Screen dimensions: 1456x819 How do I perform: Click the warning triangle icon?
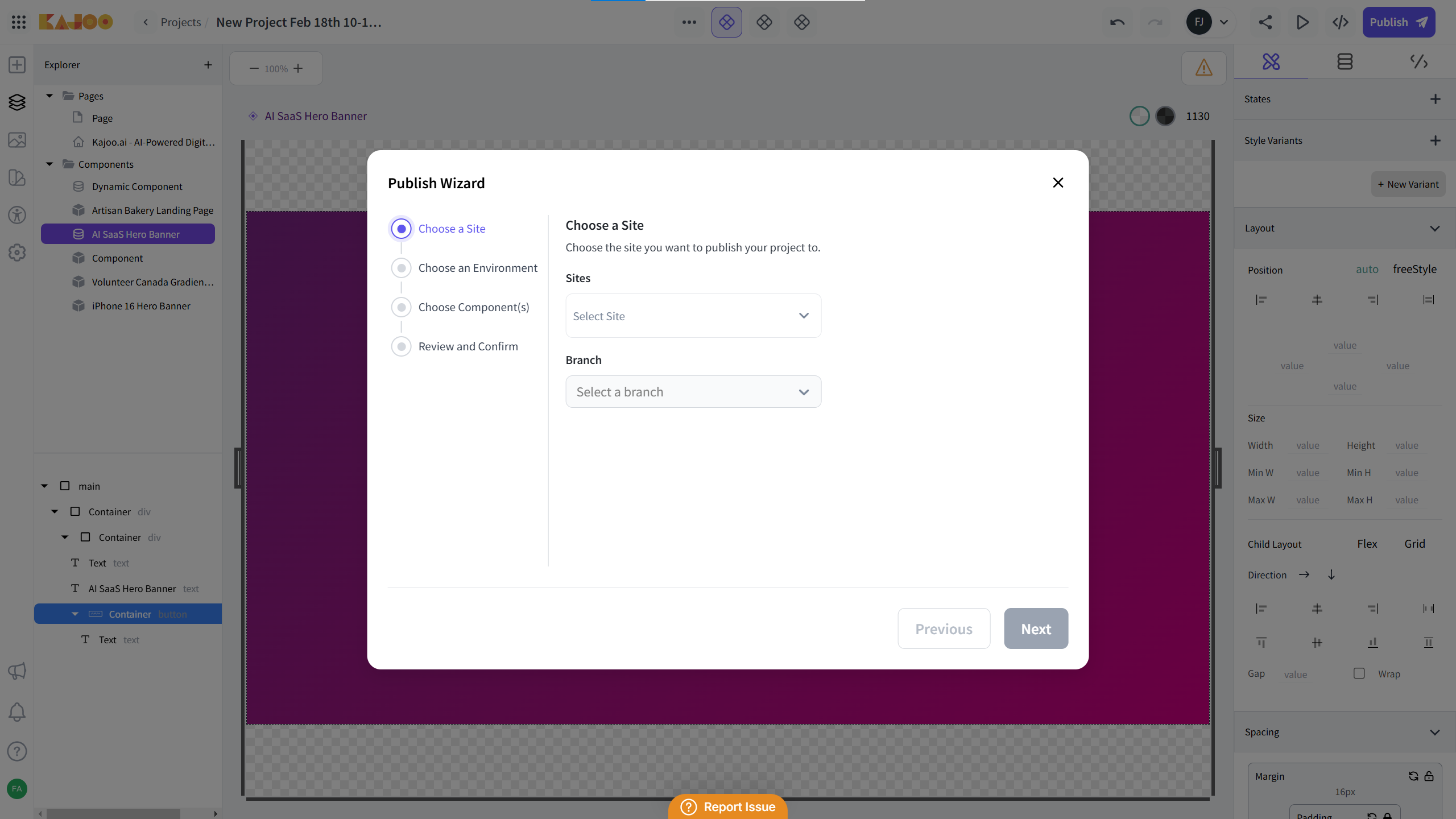click(1203, 68)
